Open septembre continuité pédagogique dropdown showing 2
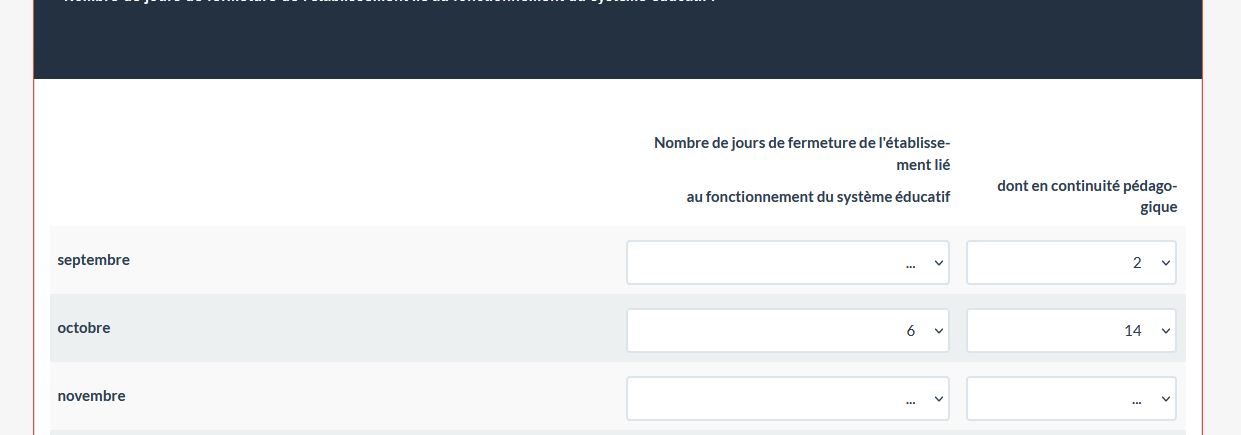1241x435 pixels. (1070, 263)
